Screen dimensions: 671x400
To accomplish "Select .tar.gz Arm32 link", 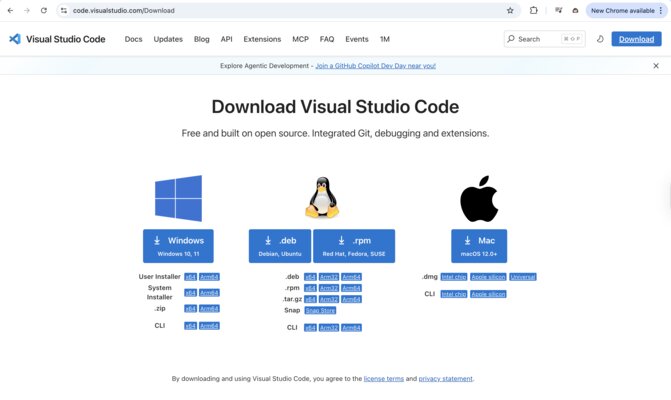I will [329, 299].
